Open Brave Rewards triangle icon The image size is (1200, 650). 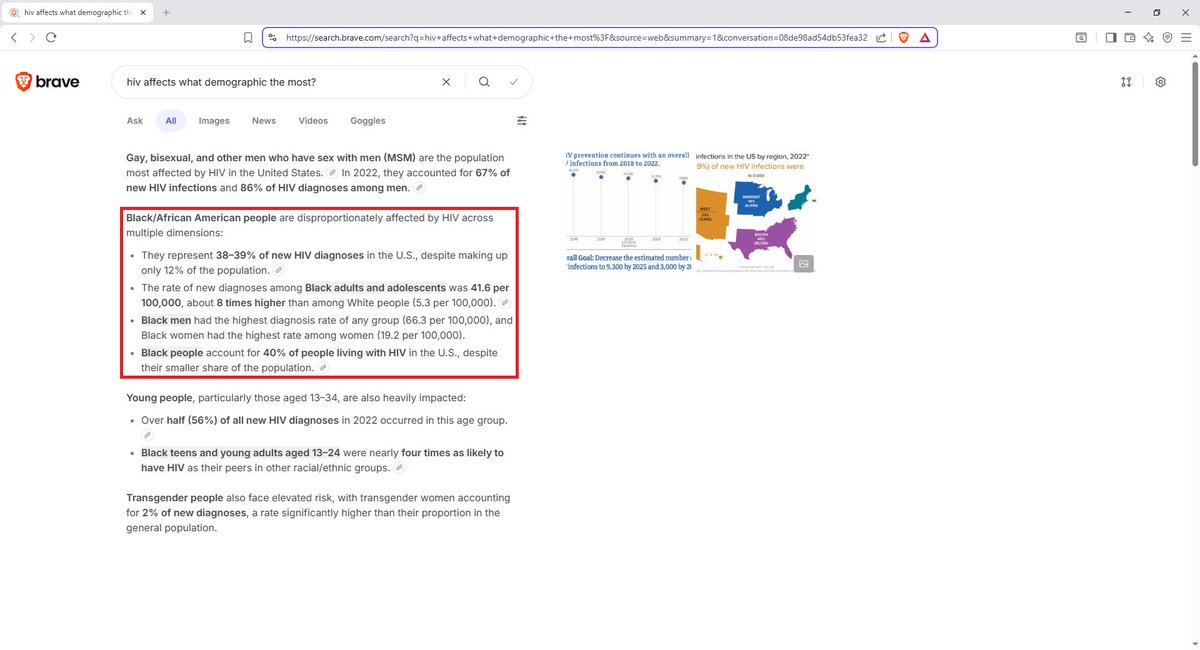[925, 37]
